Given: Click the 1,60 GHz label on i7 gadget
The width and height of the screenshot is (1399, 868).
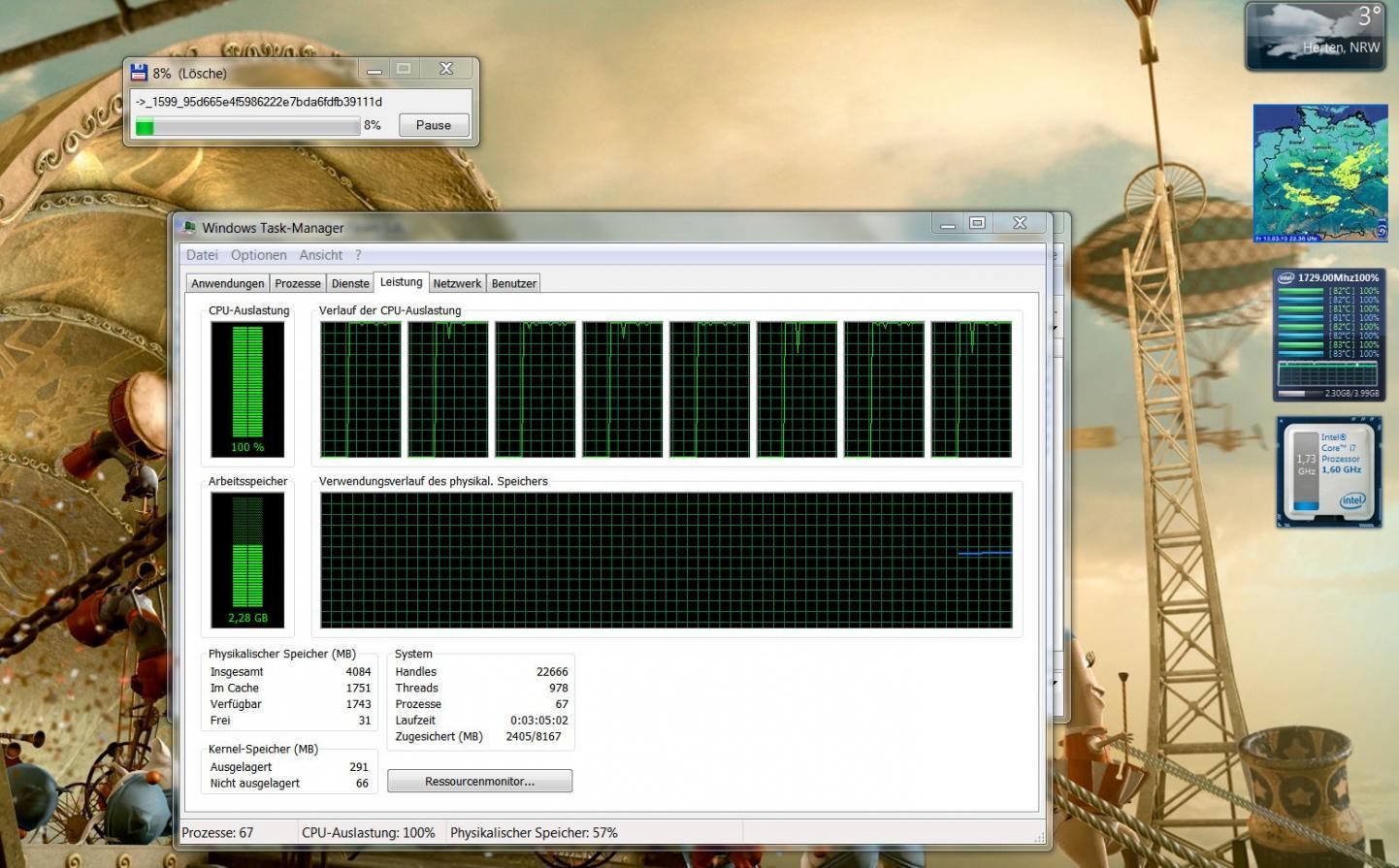Looking at the screenshot, I should pos(1342,469).
